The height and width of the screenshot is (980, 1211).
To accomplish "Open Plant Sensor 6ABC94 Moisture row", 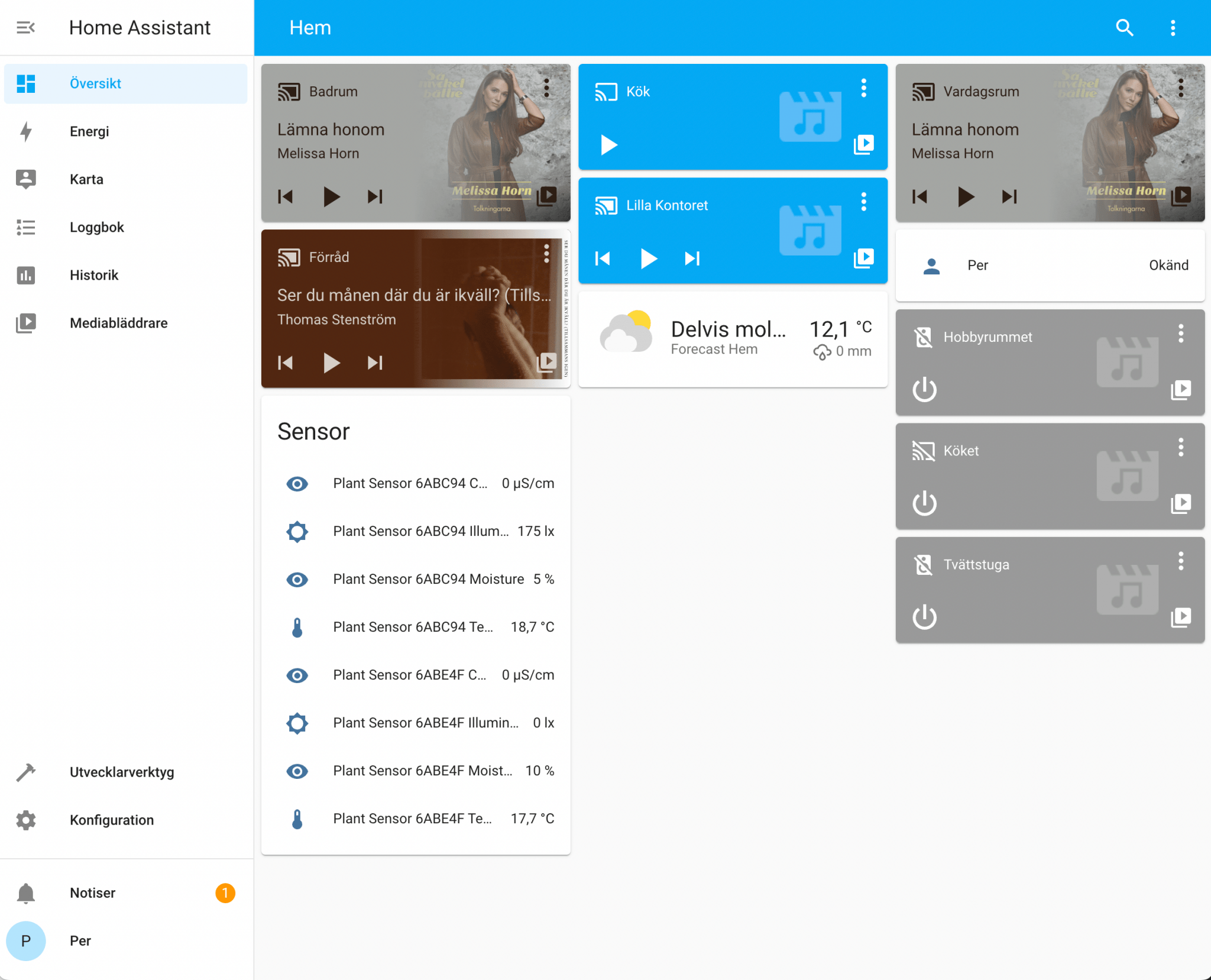I will click(416, 579).
